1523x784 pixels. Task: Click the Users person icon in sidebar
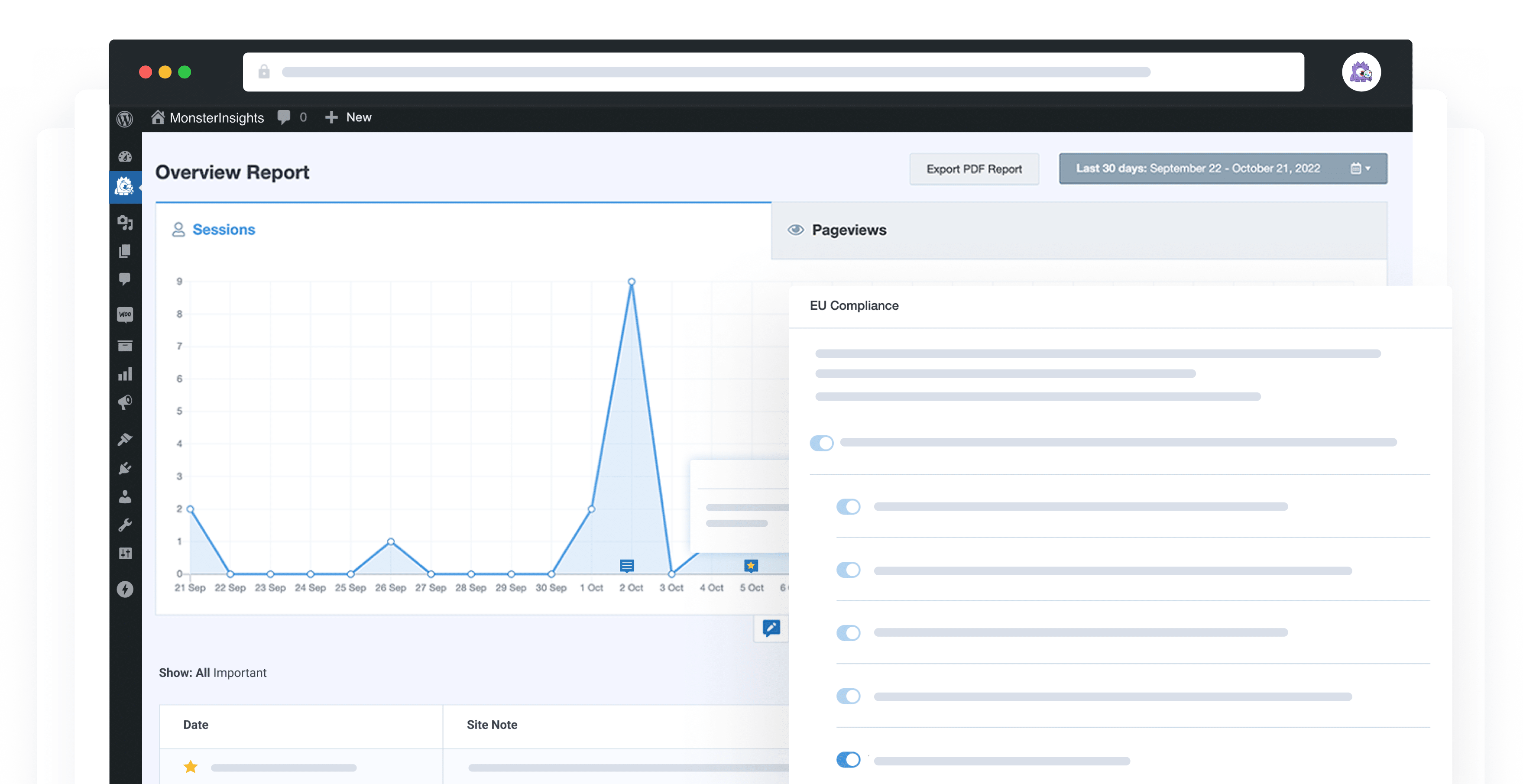coord(125,497)
